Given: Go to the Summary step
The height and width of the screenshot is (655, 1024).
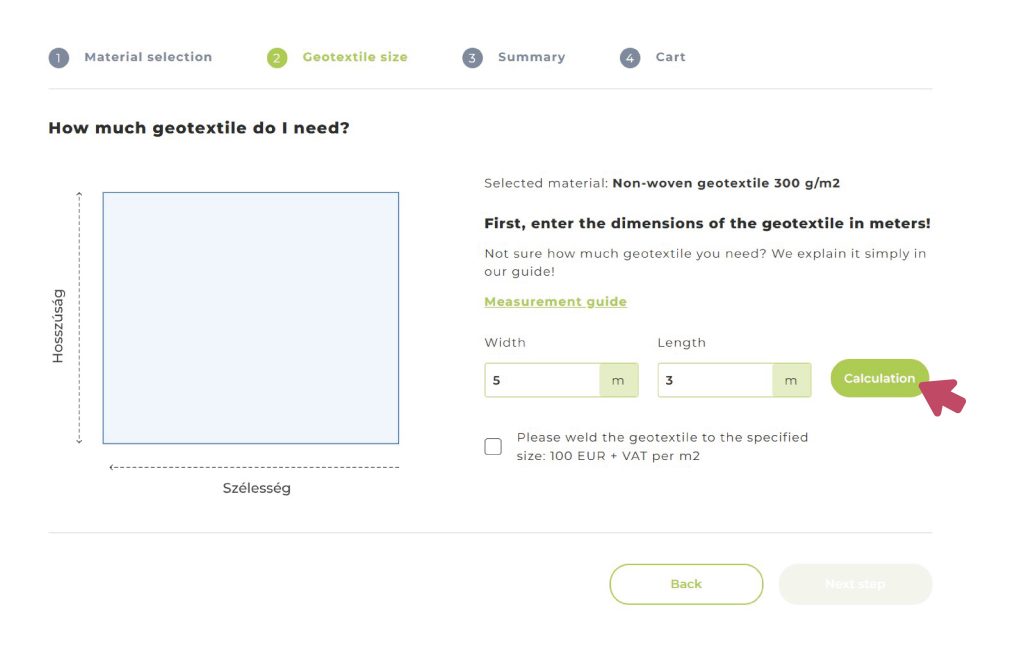Looking at the screenshot, I should click(x=531, y=57).
